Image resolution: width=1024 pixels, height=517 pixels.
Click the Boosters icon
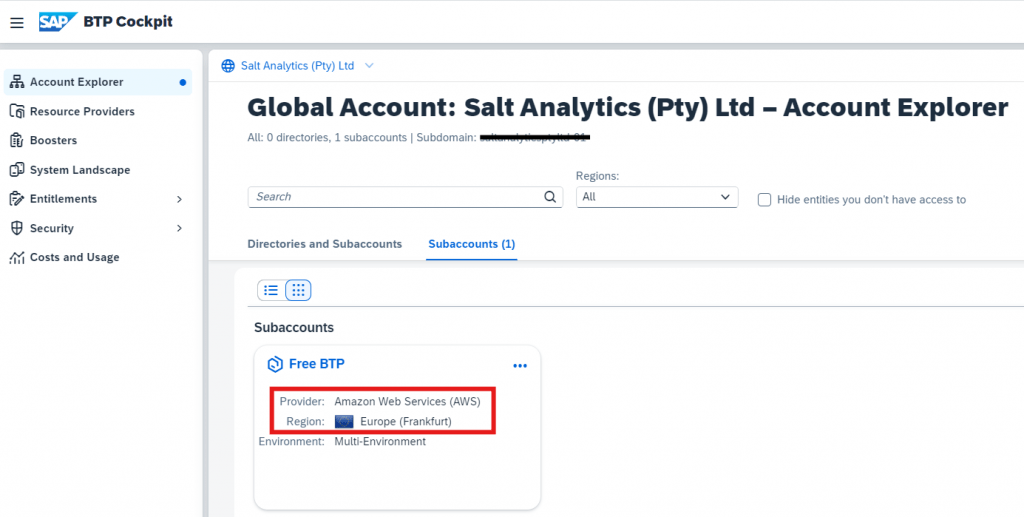point(17,140)
